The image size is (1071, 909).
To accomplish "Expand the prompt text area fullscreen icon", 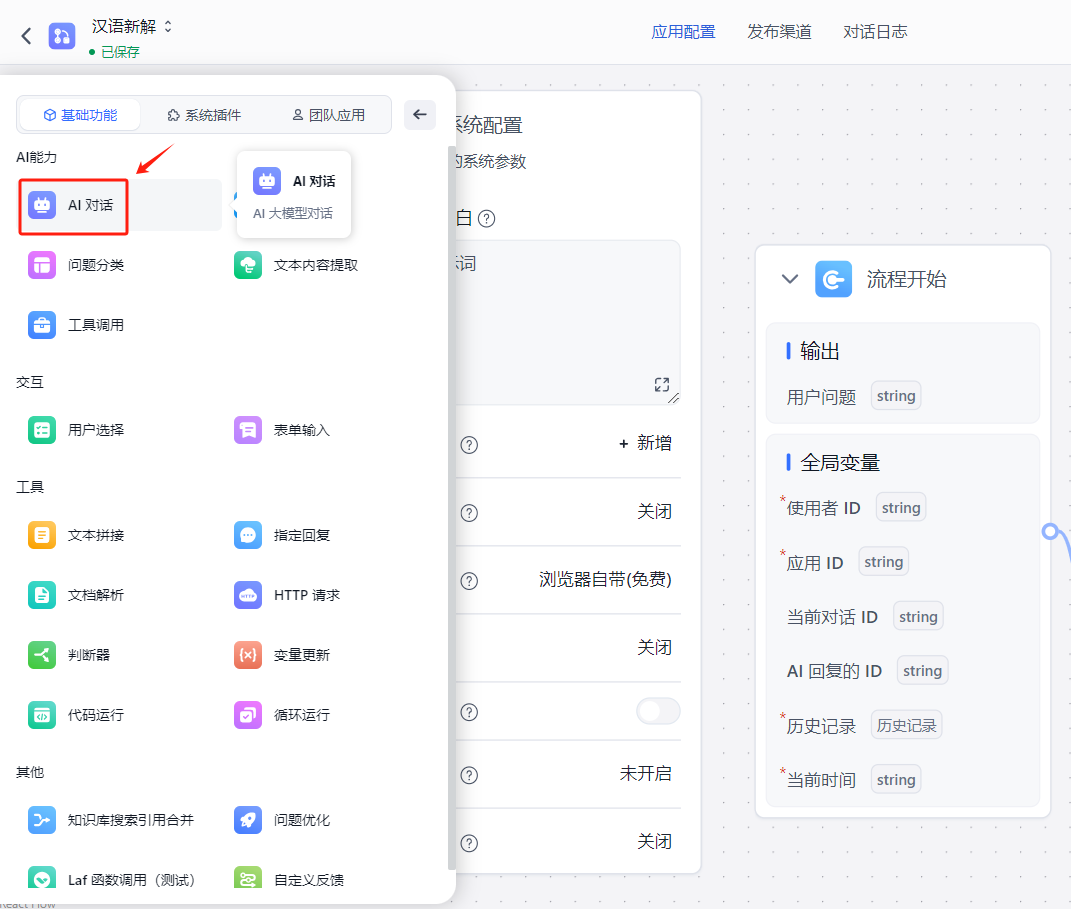I will pyautogui.click(x=662, y=384).
